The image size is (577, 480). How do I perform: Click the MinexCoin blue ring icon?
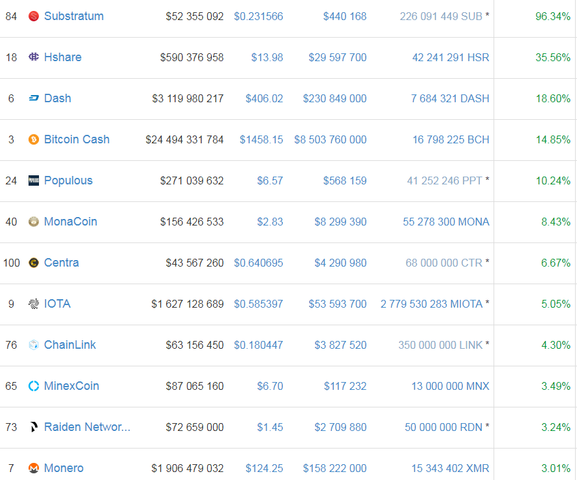click(33, 386)
